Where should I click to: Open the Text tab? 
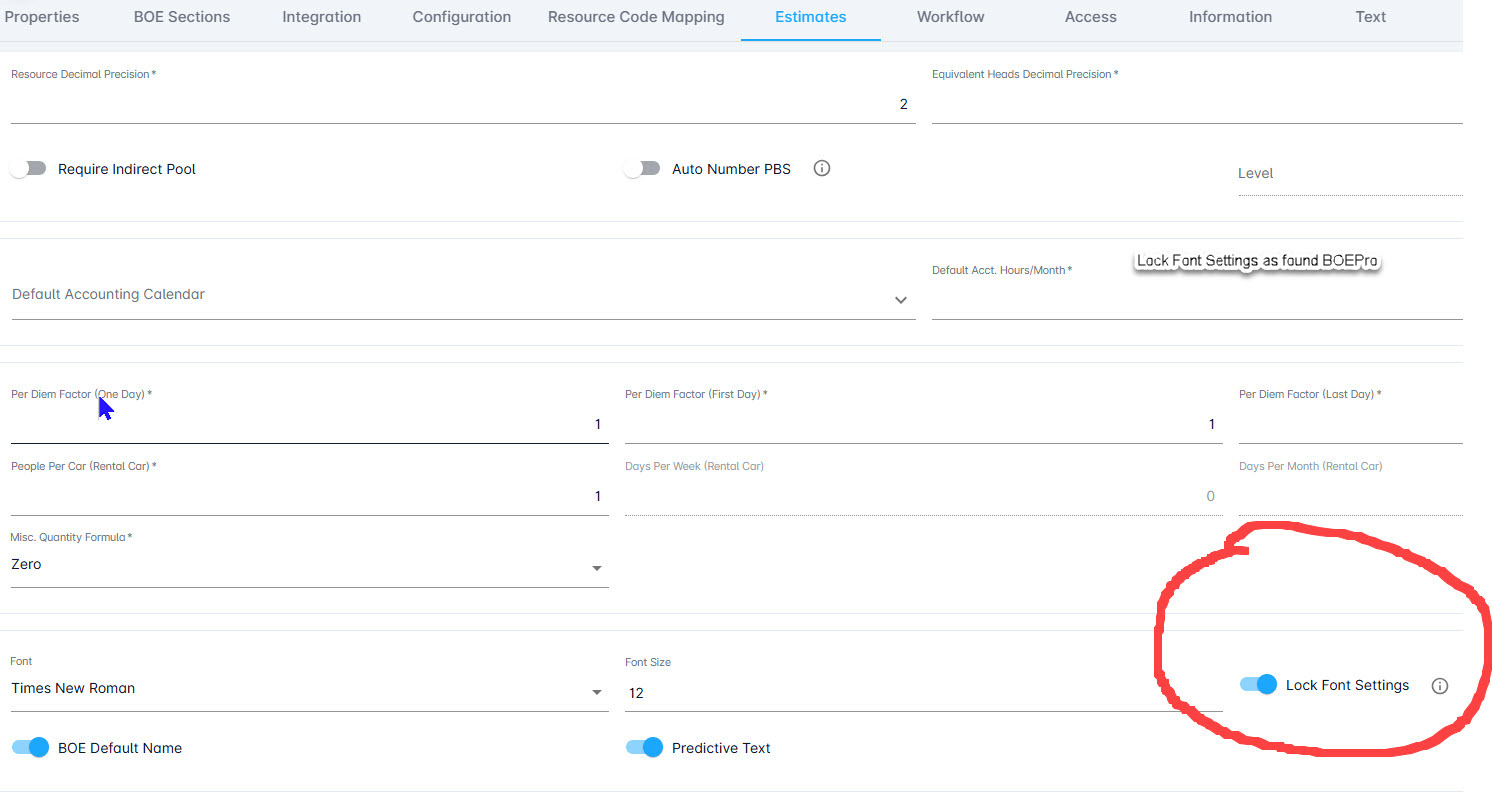click(x=1371, y=17)
